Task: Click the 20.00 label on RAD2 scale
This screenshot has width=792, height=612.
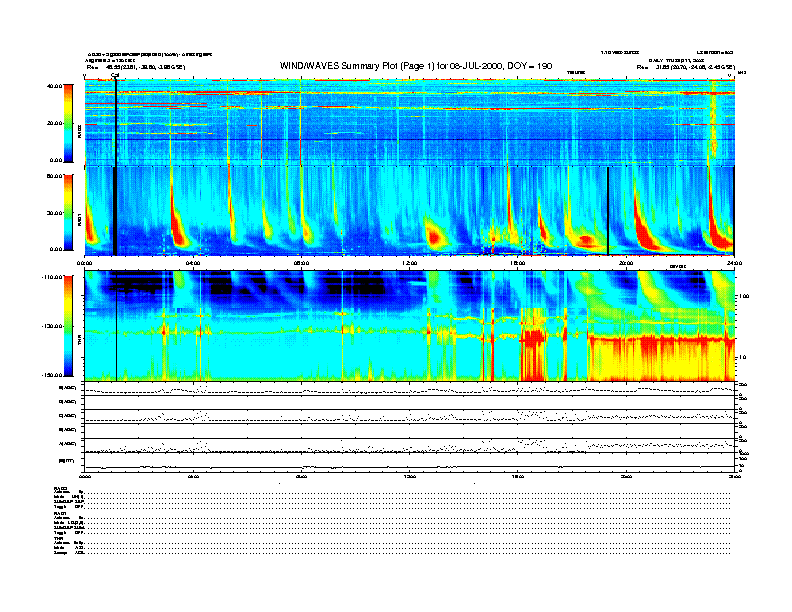Action: click(54, 123)
